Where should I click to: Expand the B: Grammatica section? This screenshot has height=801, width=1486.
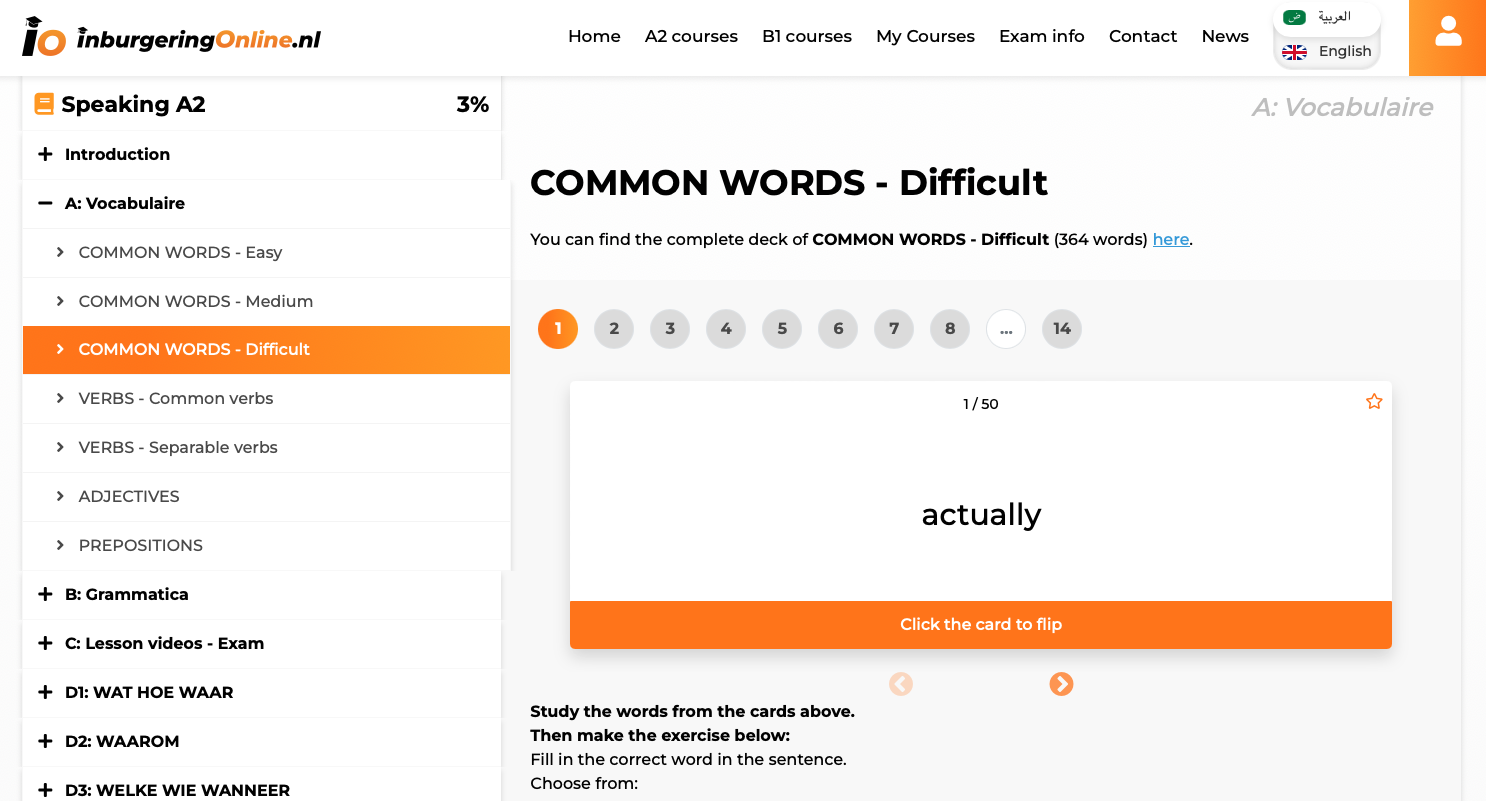(x=45, y=594)
